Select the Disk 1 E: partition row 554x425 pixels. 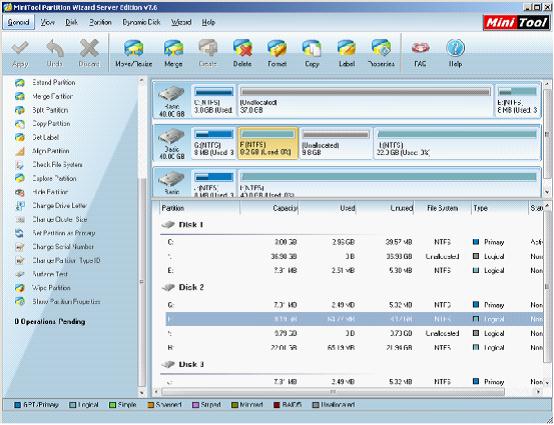[354, 271]
